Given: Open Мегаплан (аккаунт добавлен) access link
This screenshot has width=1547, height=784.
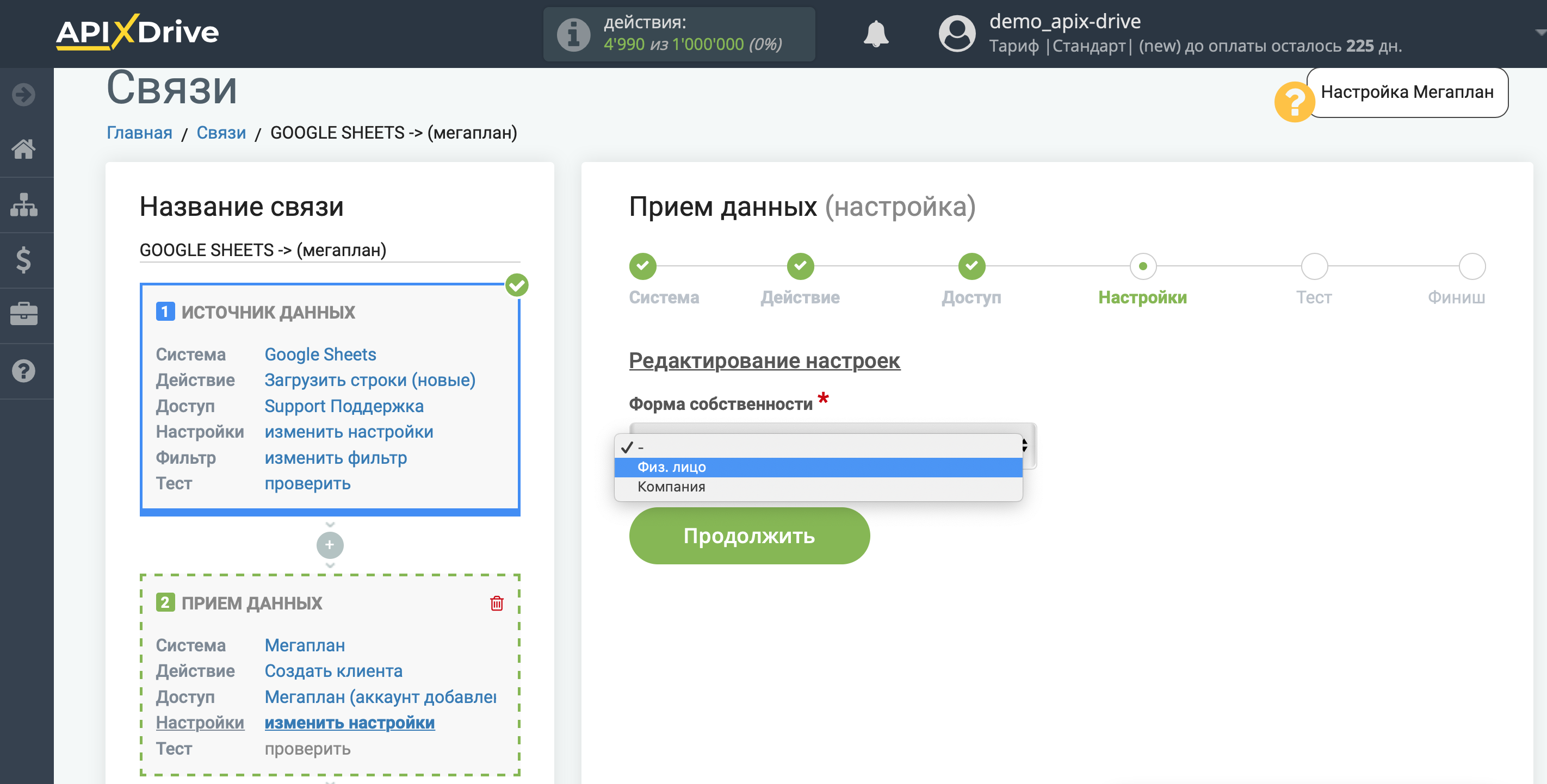Looking at the screenshot, I should [x=380, y=696].
